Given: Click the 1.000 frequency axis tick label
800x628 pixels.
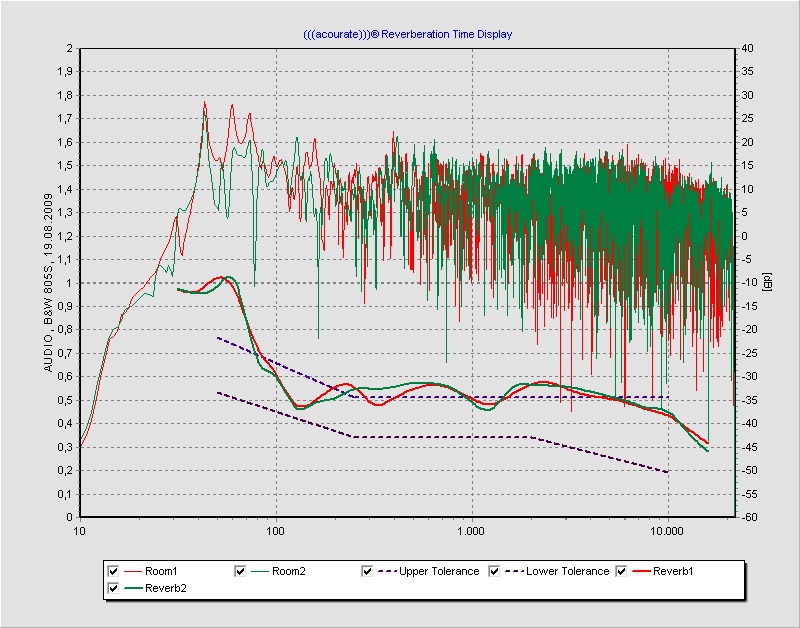Looking at the screenshot, I should pos(472,532).
